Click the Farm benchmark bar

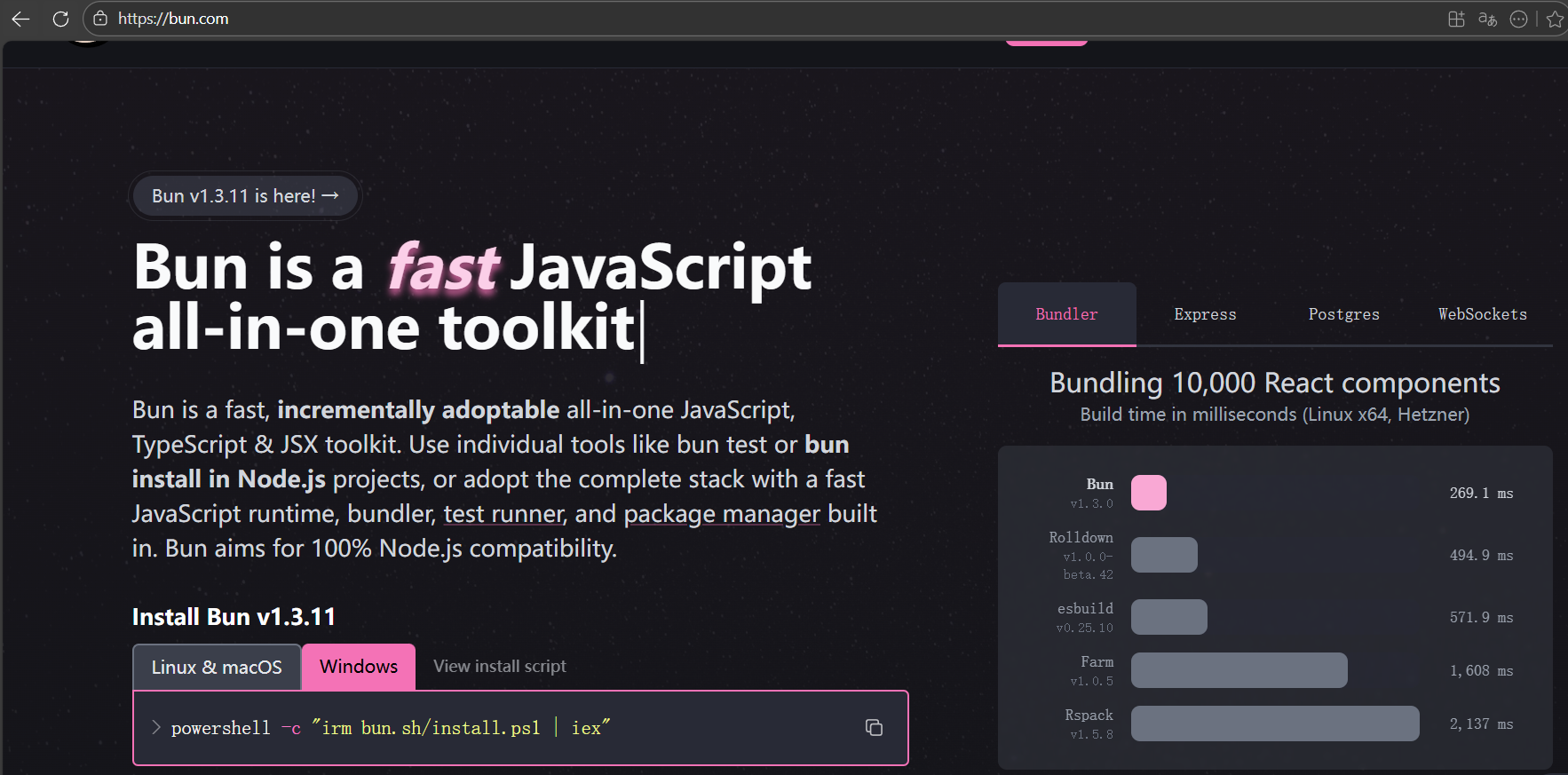tap(1239, 670)
